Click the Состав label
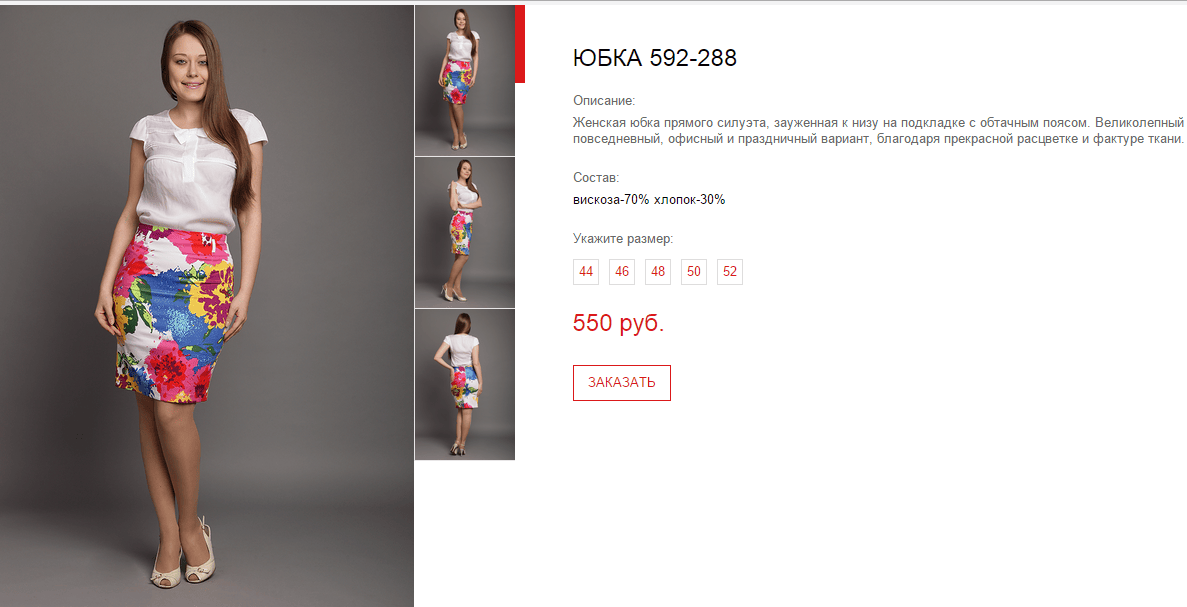Screen dimensions: 1187x607 tap(596, 178)
